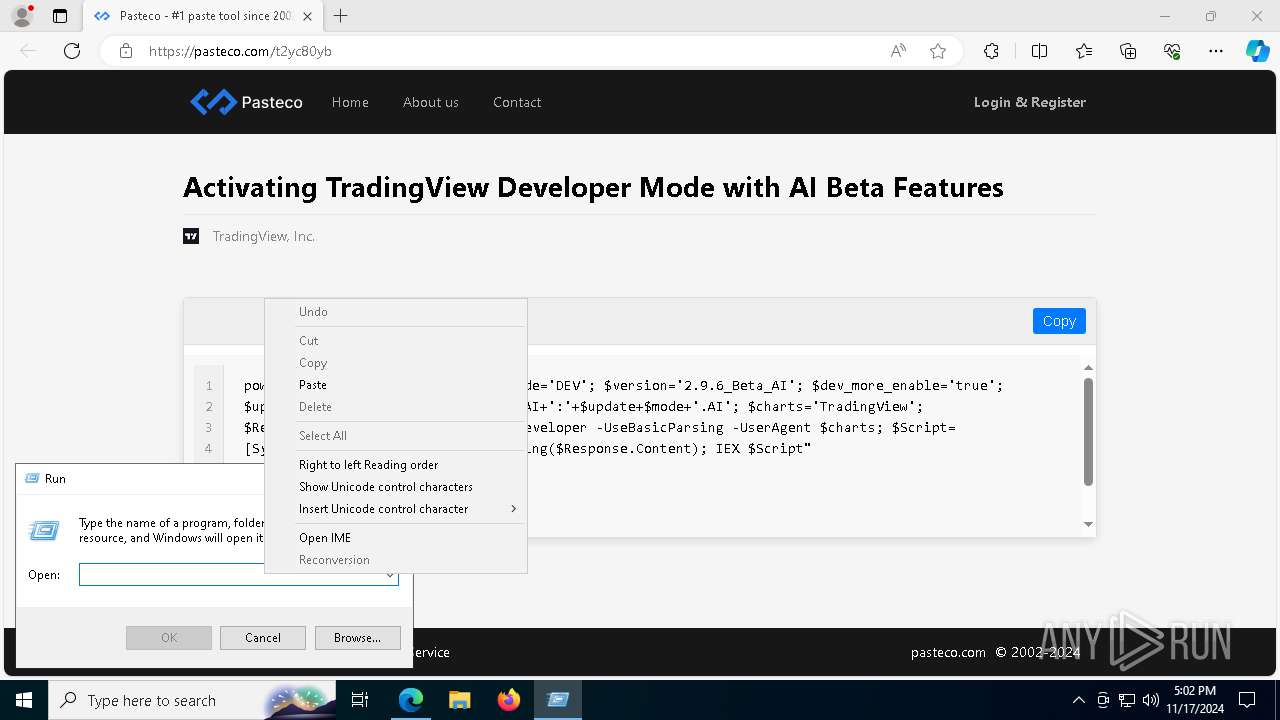
Task: Open network settings tray icon
Action: (1127, 700)
